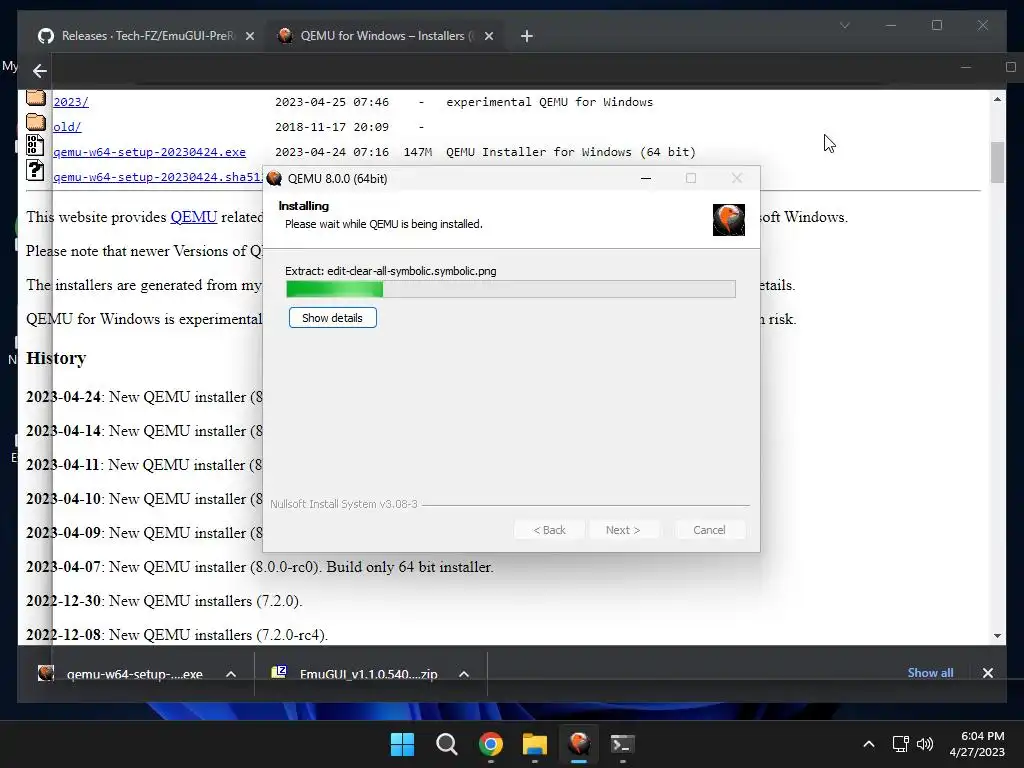
Task: Click the old folder icon
Action: pyautogui.click(x=36, y=122)
